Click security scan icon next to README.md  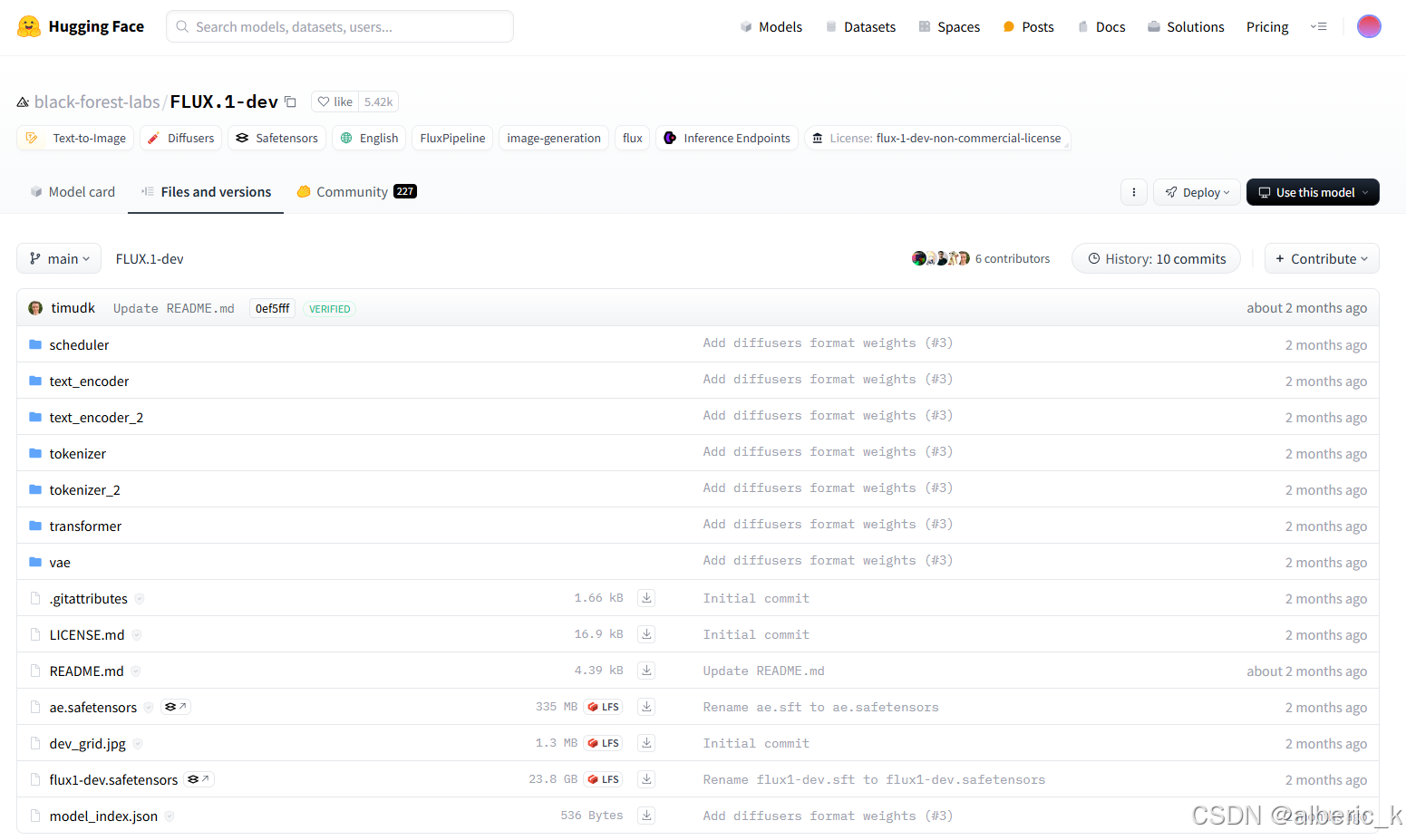click(136, 671)
